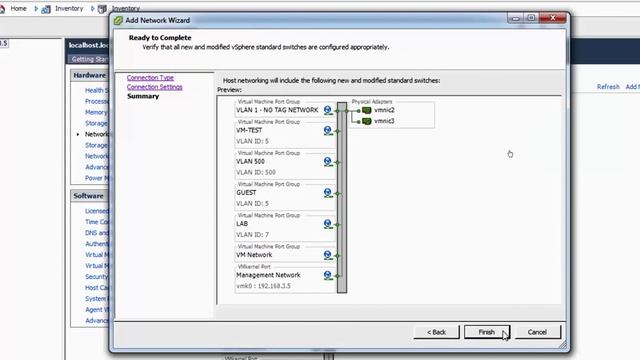Image resolution: width=640 pixels, height=360 pixels.
Task: Click the globe icon beside VLAN 1 - NO TAG NETWORK
Action: click(328, 110)
